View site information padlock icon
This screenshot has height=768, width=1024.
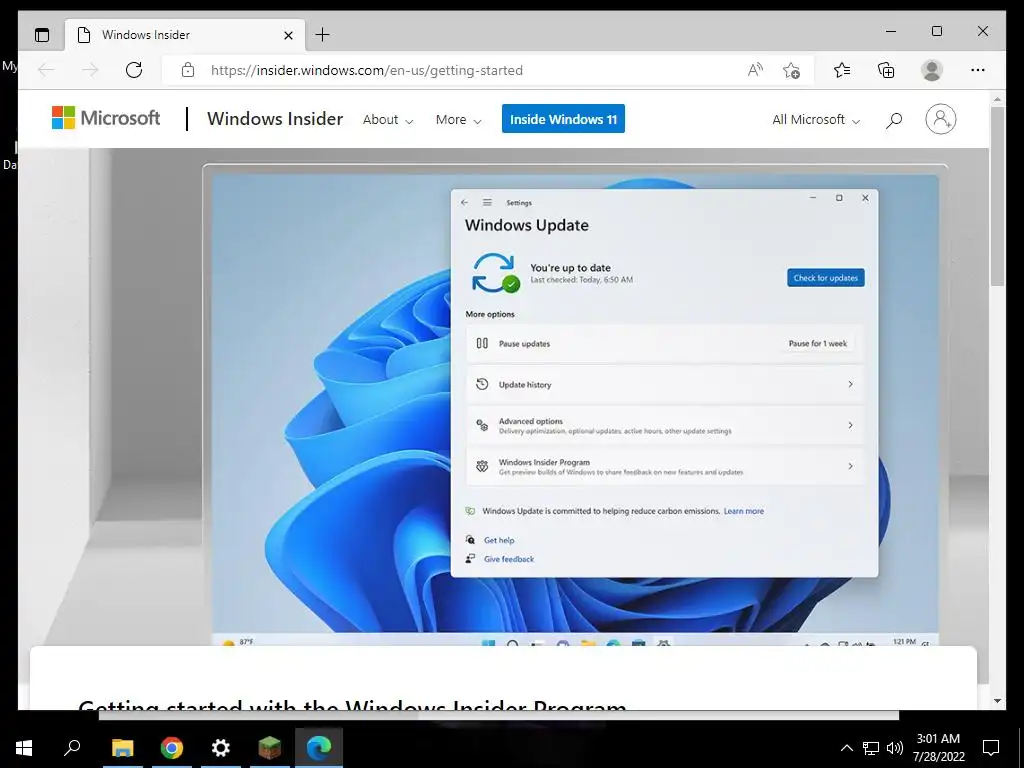click(x=188, y=70)
